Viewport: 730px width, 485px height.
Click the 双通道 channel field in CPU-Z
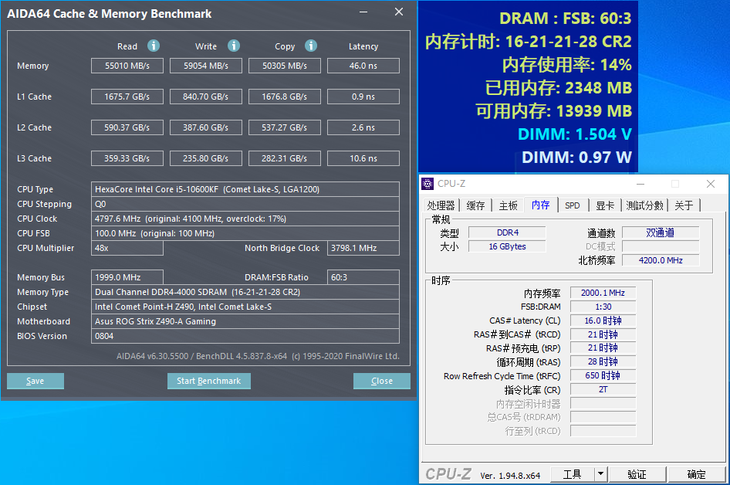(660, 232)
